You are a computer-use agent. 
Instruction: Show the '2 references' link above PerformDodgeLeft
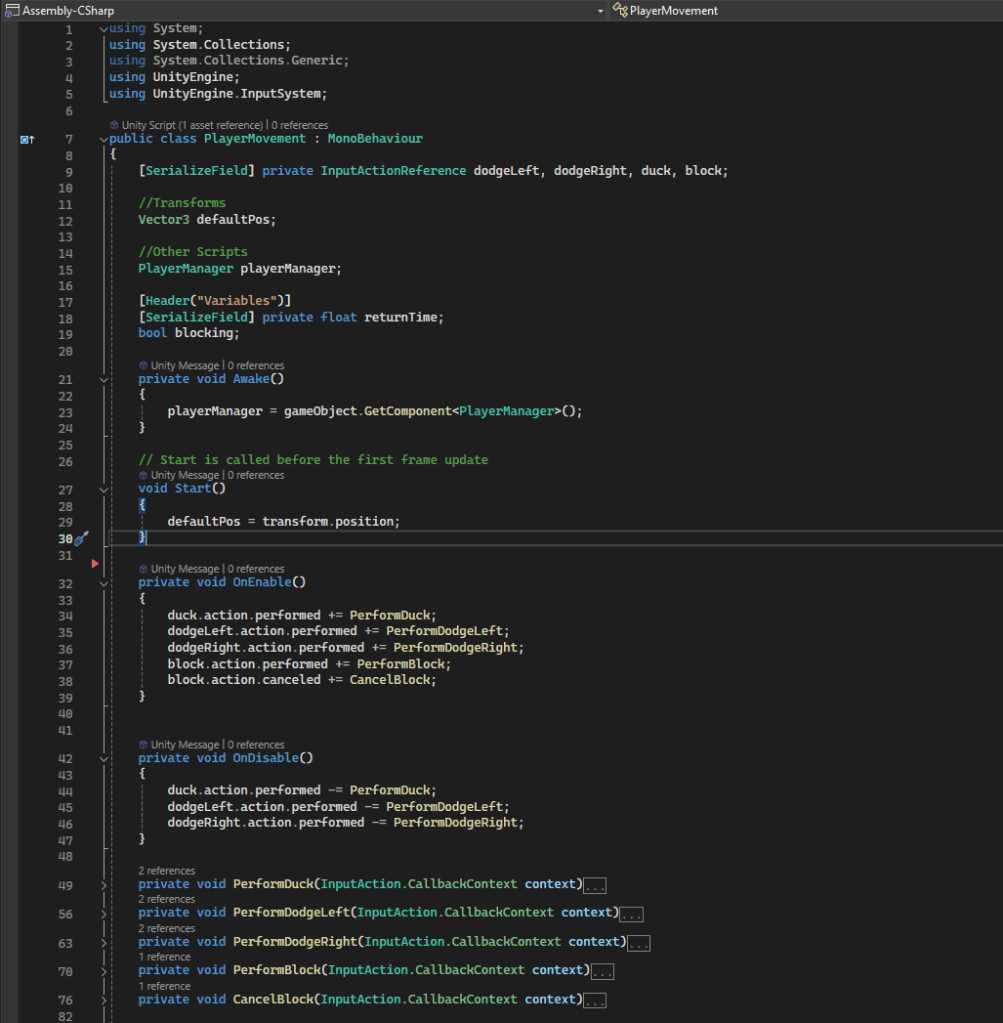166,899
